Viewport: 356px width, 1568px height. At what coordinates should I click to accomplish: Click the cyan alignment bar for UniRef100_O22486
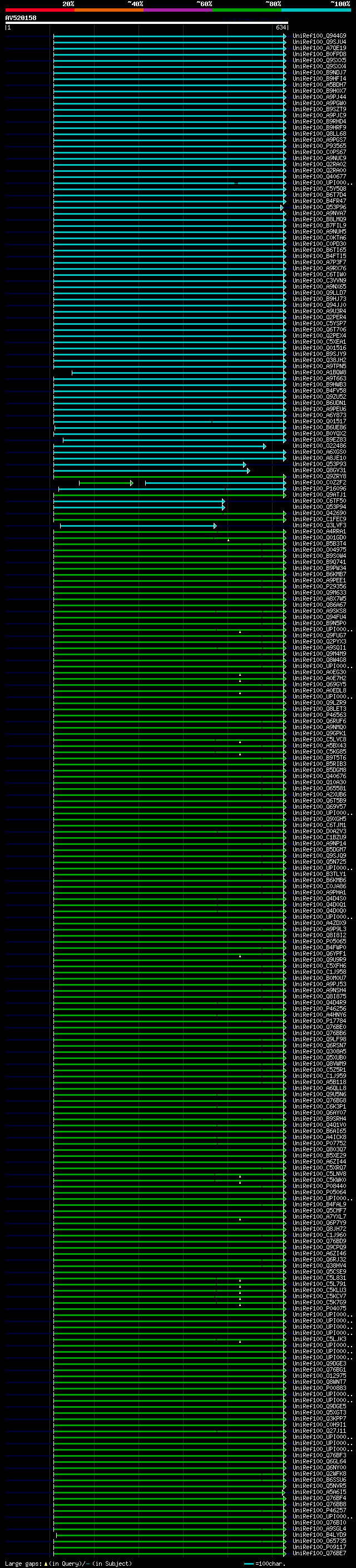tap(160, 446)
